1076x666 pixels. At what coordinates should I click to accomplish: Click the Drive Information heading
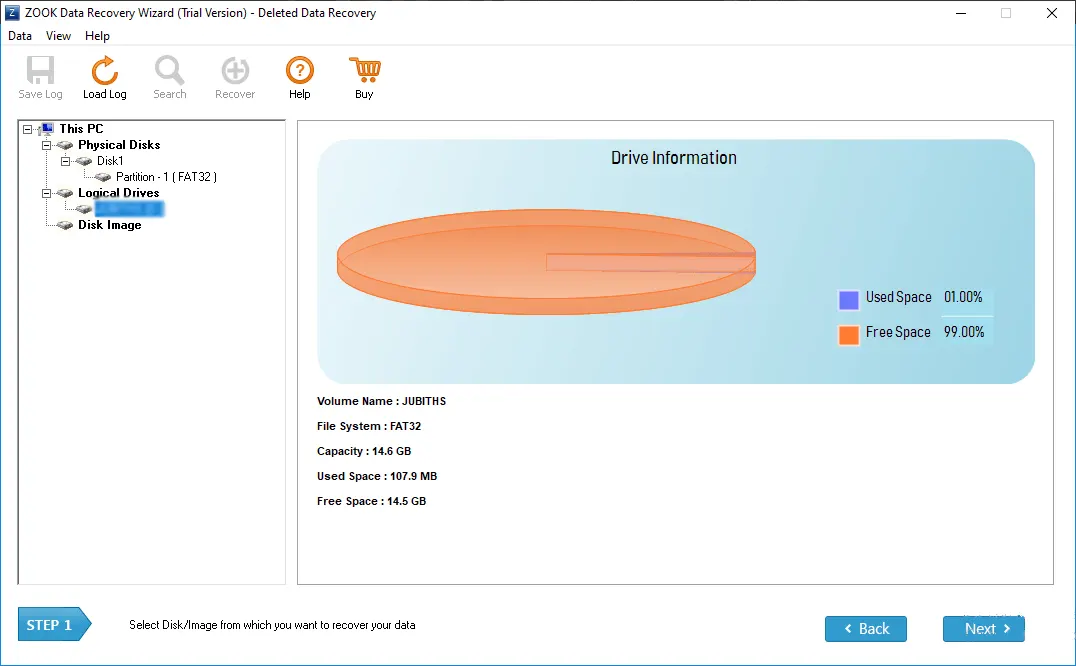tap(674, 158)
